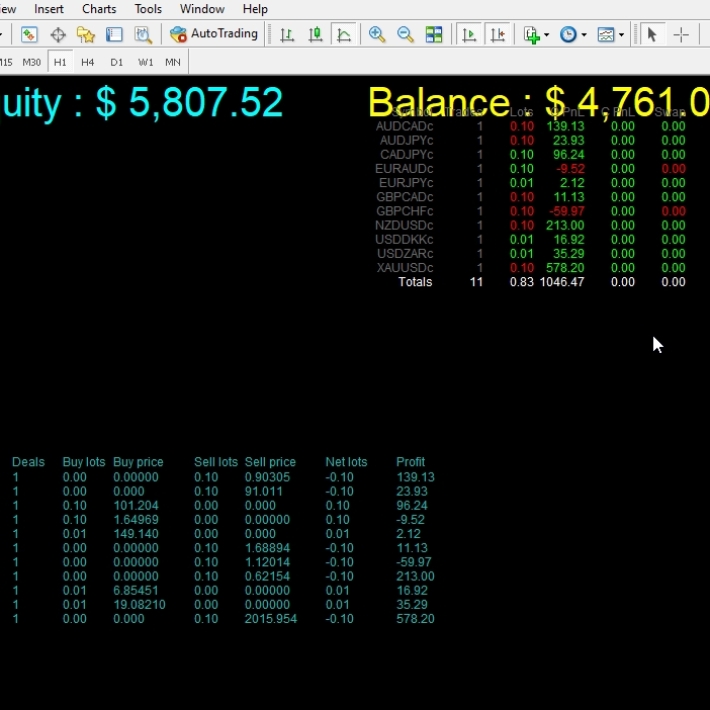Click the Periods clock icon
Viewport: 710px width, 710px height.
568,34
